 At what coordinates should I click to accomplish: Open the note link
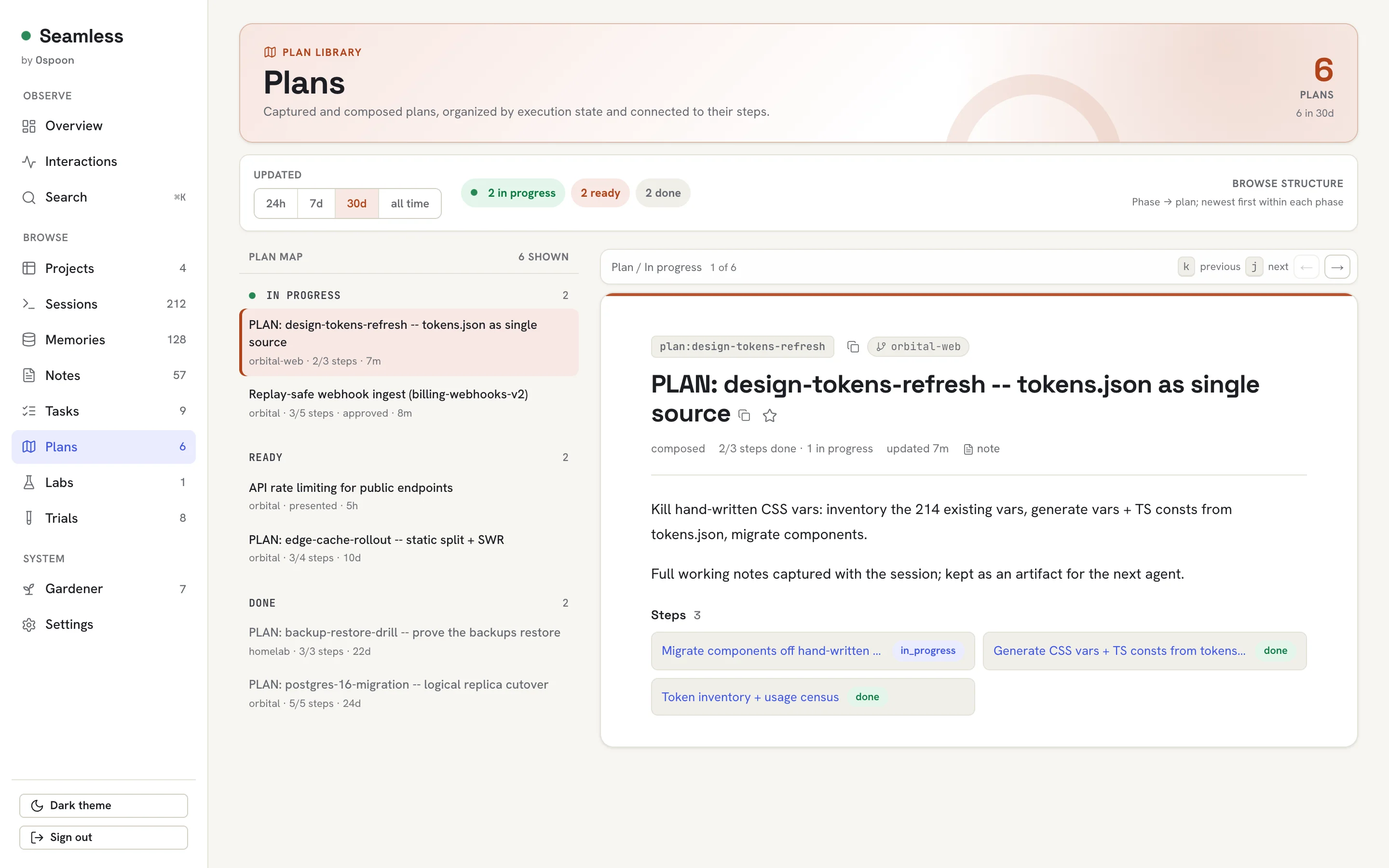[x=981, y=449]
